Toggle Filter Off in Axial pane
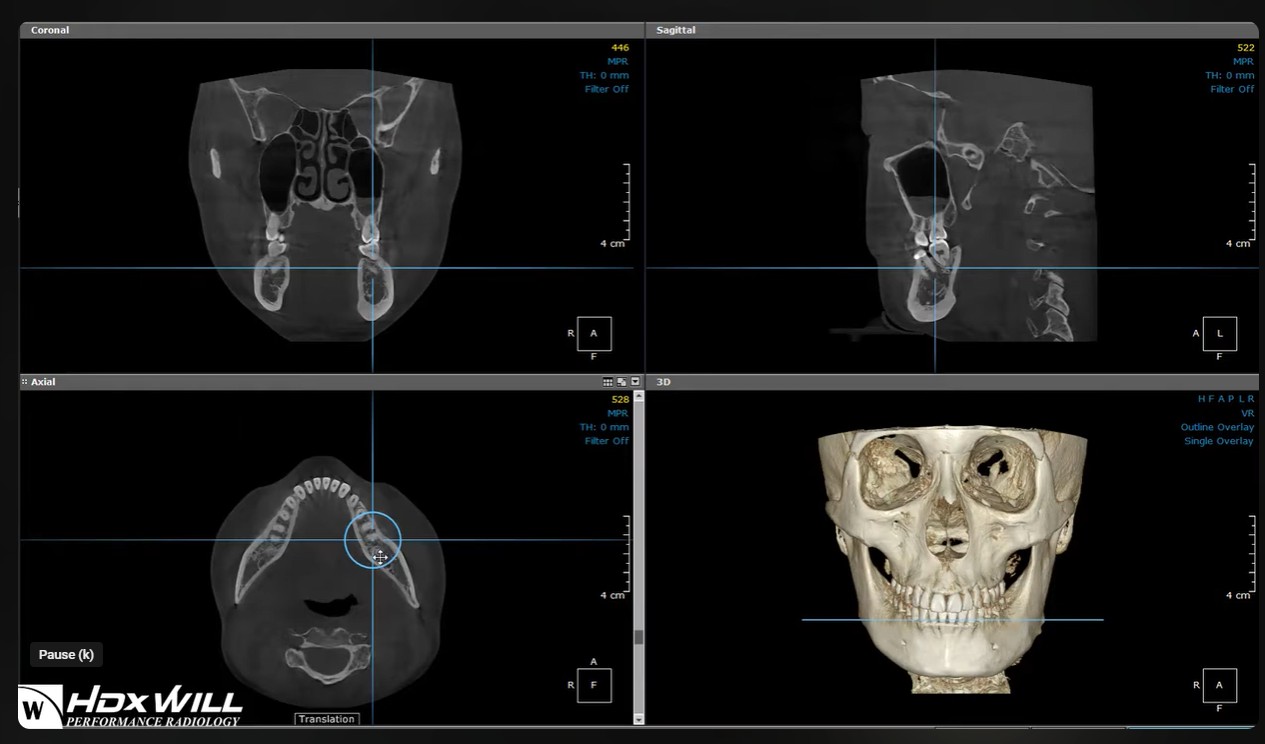Screen dimensions: 1265x744 click(607, 441)
